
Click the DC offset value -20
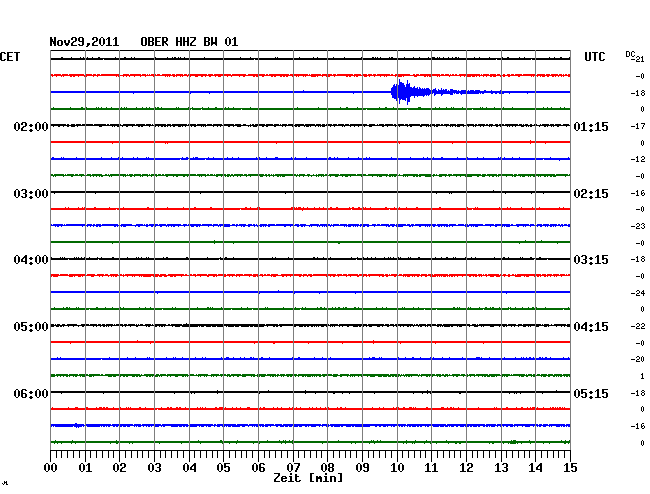(638, 359)
